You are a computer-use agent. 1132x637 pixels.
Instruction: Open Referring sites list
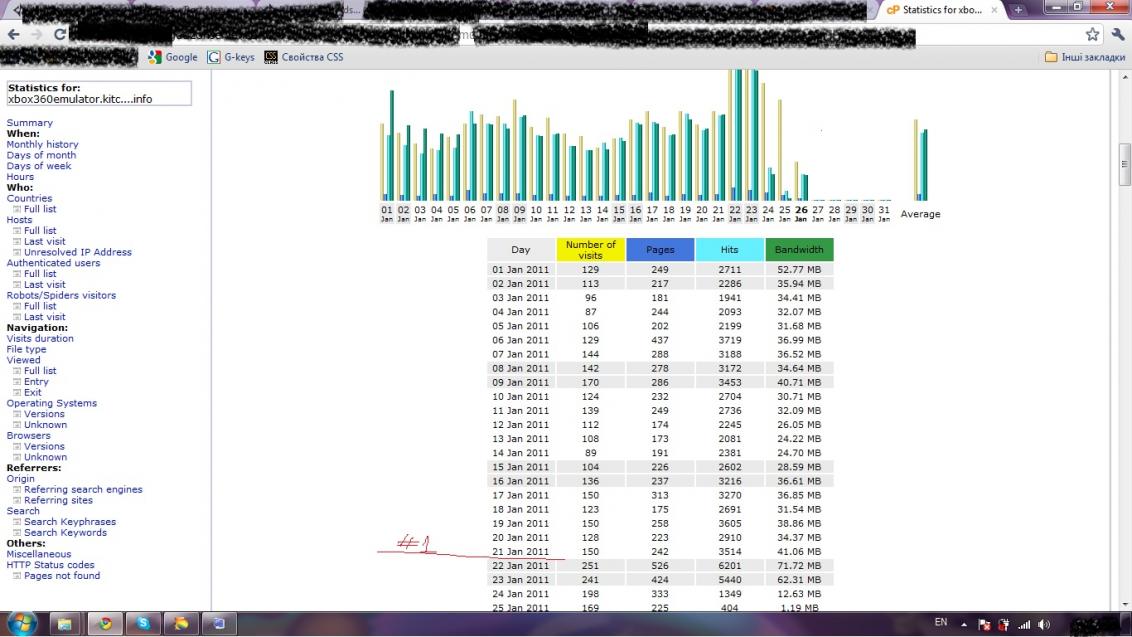58,500
